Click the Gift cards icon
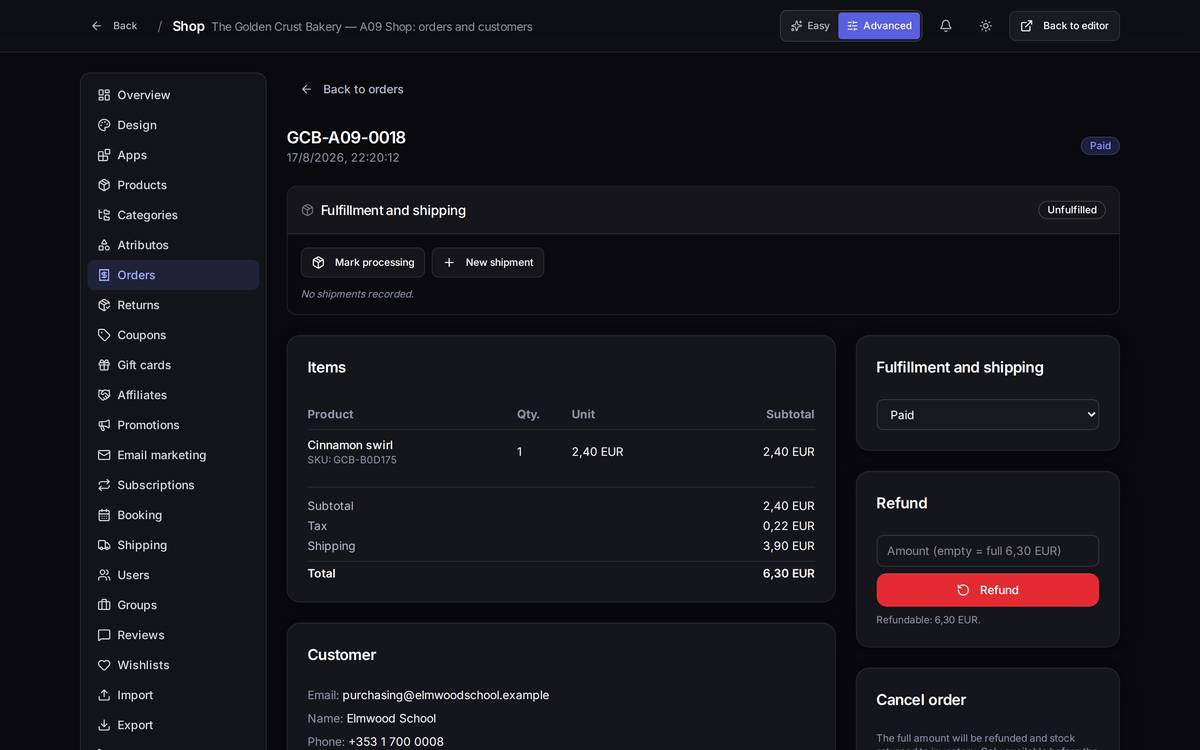Viewport: 1200px width, 750px height. click(104, 365)
